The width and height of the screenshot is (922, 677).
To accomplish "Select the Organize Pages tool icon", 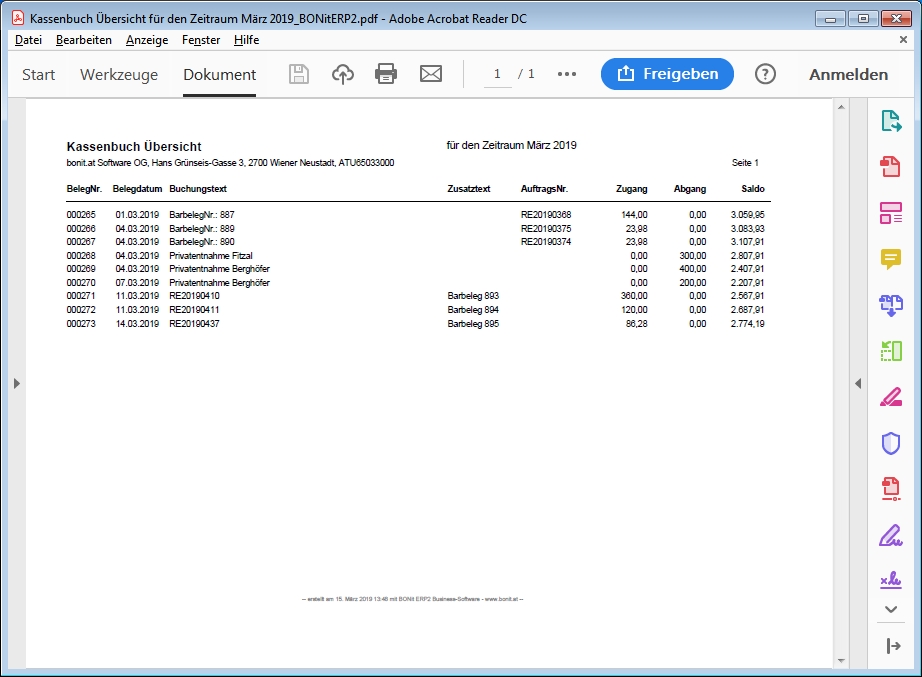I will tap(890, 351).
